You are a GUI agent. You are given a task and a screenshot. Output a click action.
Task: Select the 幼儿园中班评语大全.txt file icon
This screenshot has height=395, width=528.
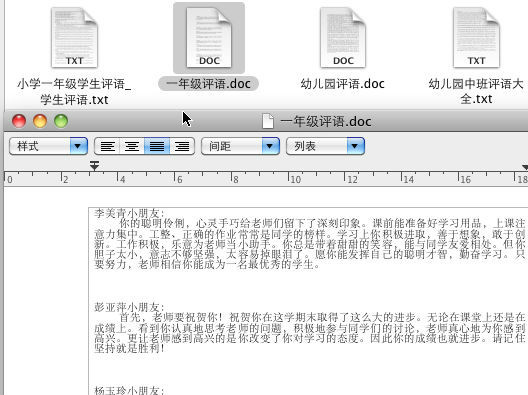click(x=476, y=37)
